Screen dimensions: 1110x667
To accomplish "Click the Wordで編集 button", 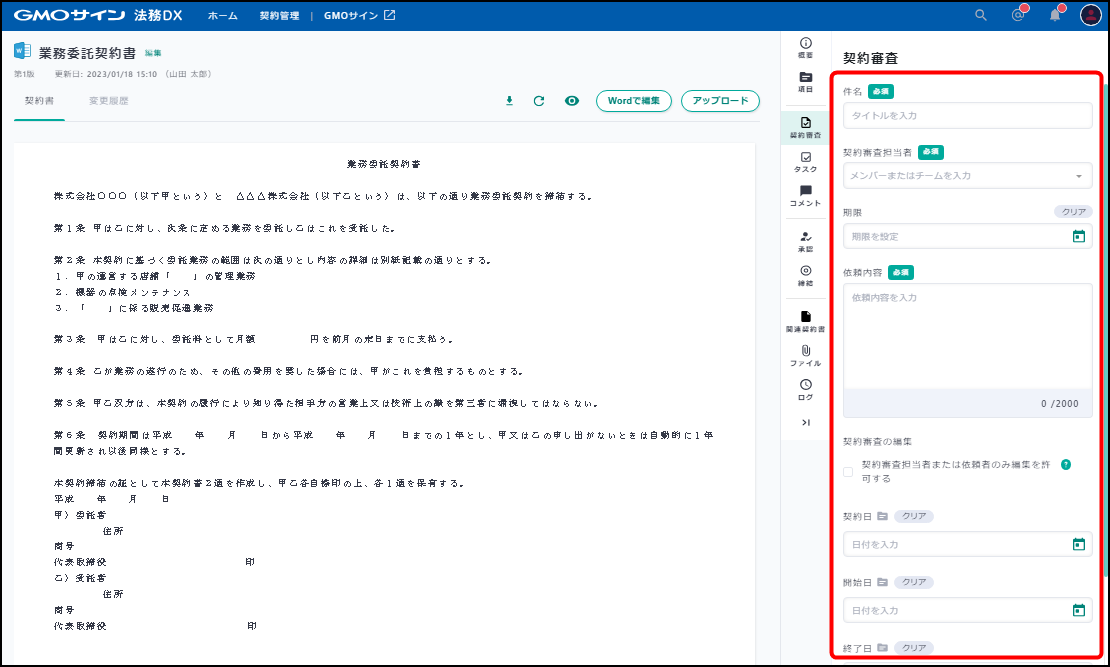I will (633, 101).
